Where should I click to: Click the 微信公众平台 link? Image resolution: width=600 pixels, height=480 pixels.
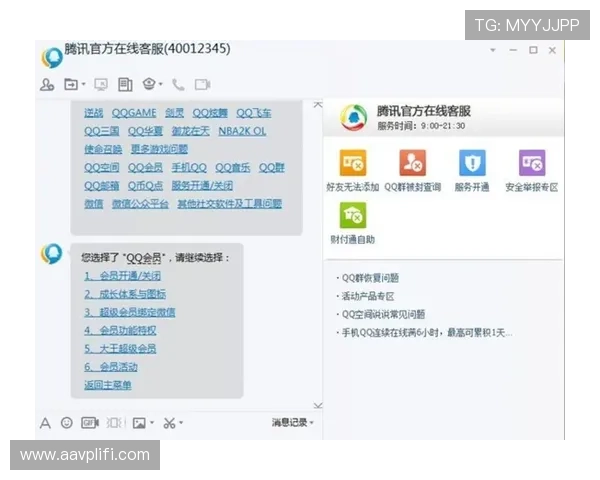[140, 204]
